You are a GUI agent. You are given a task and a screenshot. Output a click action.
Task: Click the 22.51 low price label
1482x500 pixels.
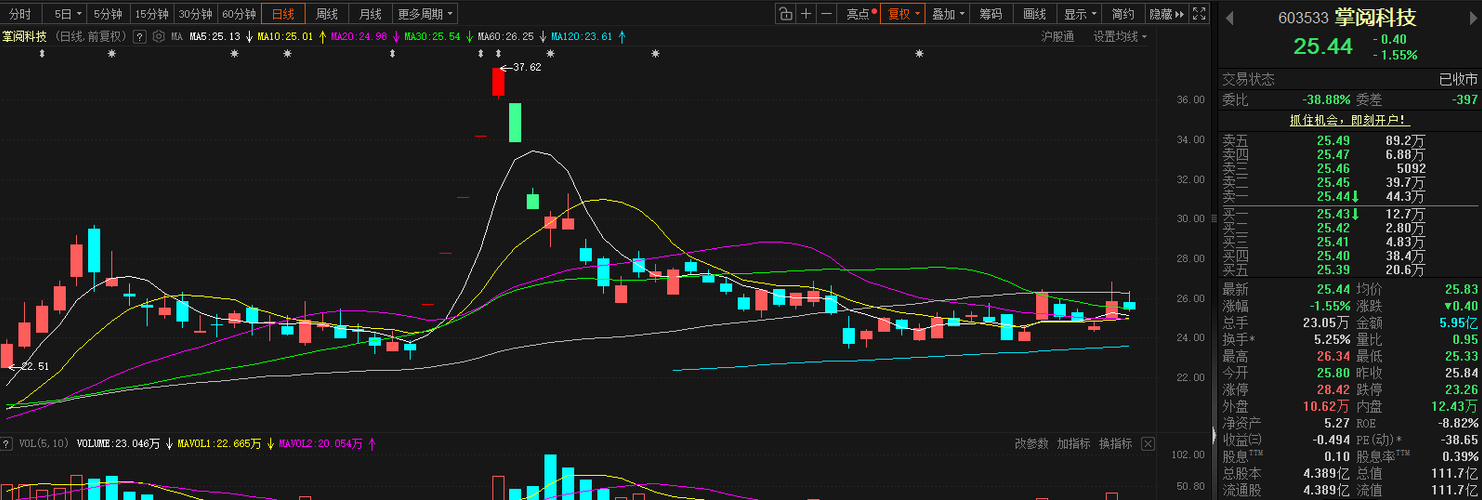pos(34,366)
